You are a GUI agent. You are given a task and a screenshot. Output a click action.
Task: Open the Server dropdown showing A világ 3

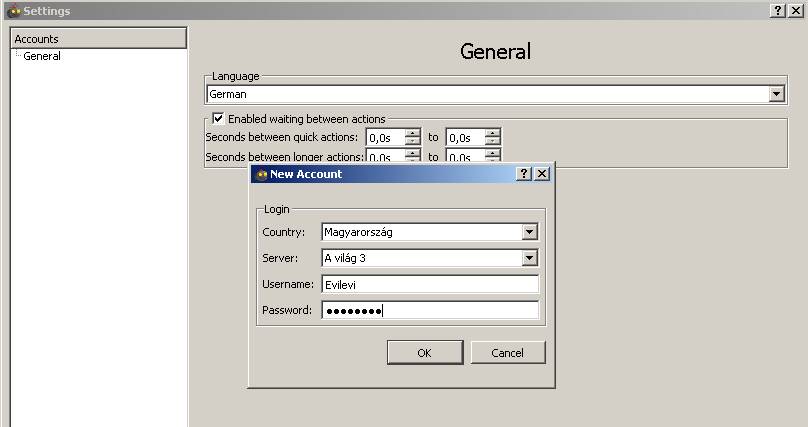point(530,258)
